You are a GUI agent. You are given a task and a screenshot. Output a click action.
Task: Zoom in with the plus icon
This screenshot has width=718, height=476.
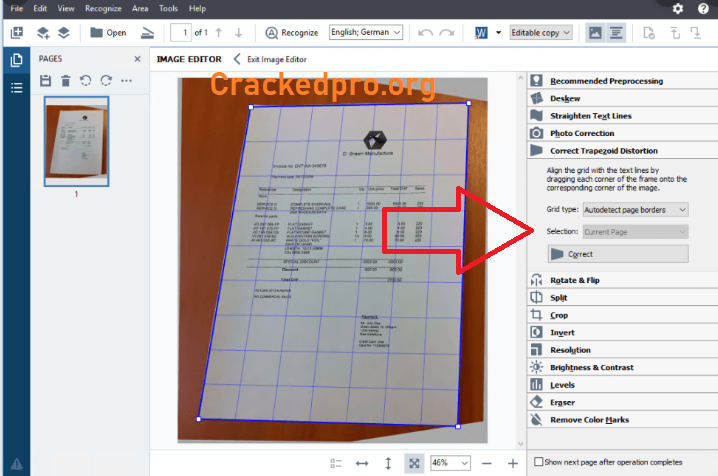513,463
